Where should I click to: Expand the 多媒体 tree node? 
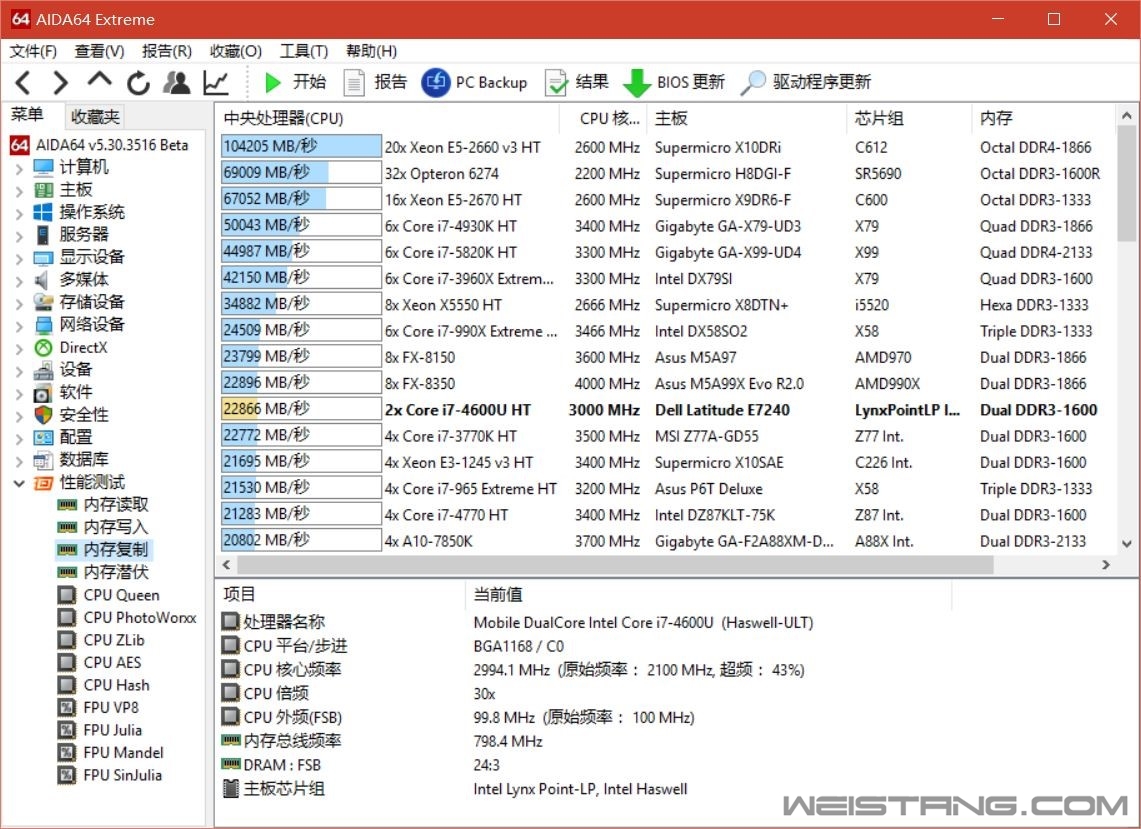pyautogui.click(x=19, y=282)
